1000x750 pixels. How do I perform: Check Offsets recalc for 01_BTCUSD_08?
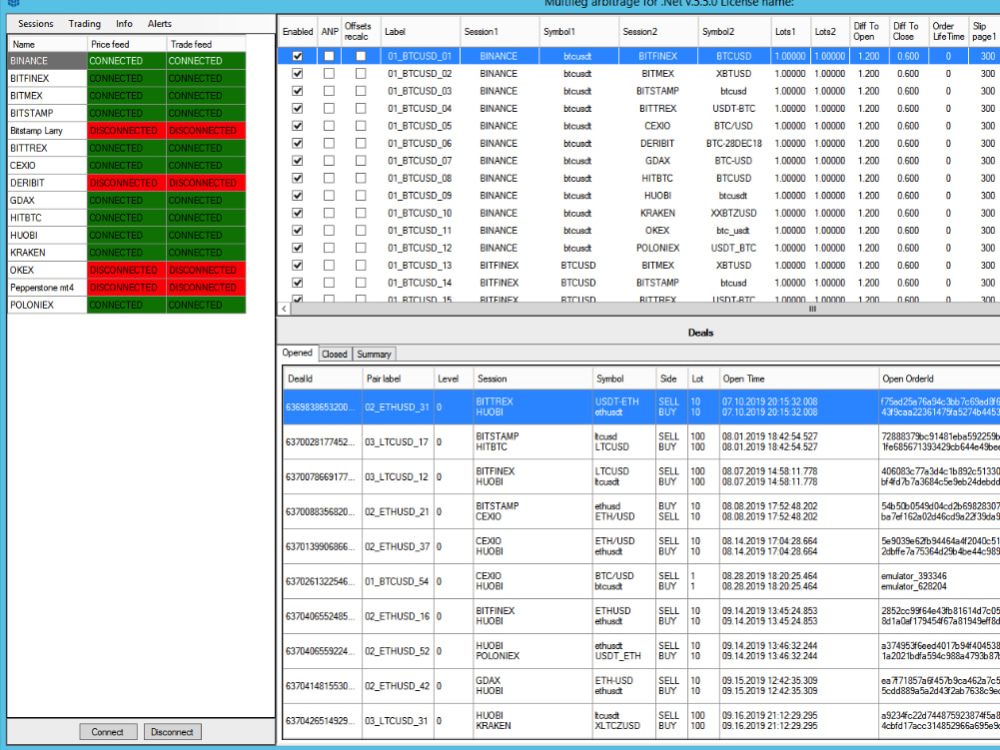pos(360,178)
